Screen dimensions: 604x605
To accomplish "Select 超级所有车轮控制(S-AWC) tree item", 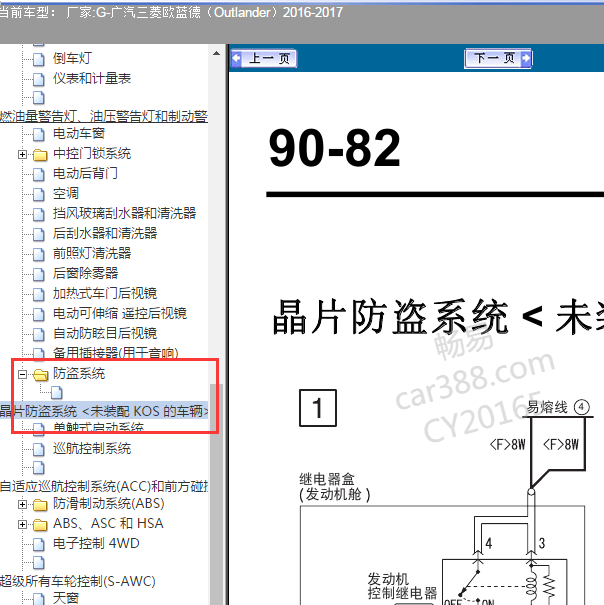I will [78, 581].
